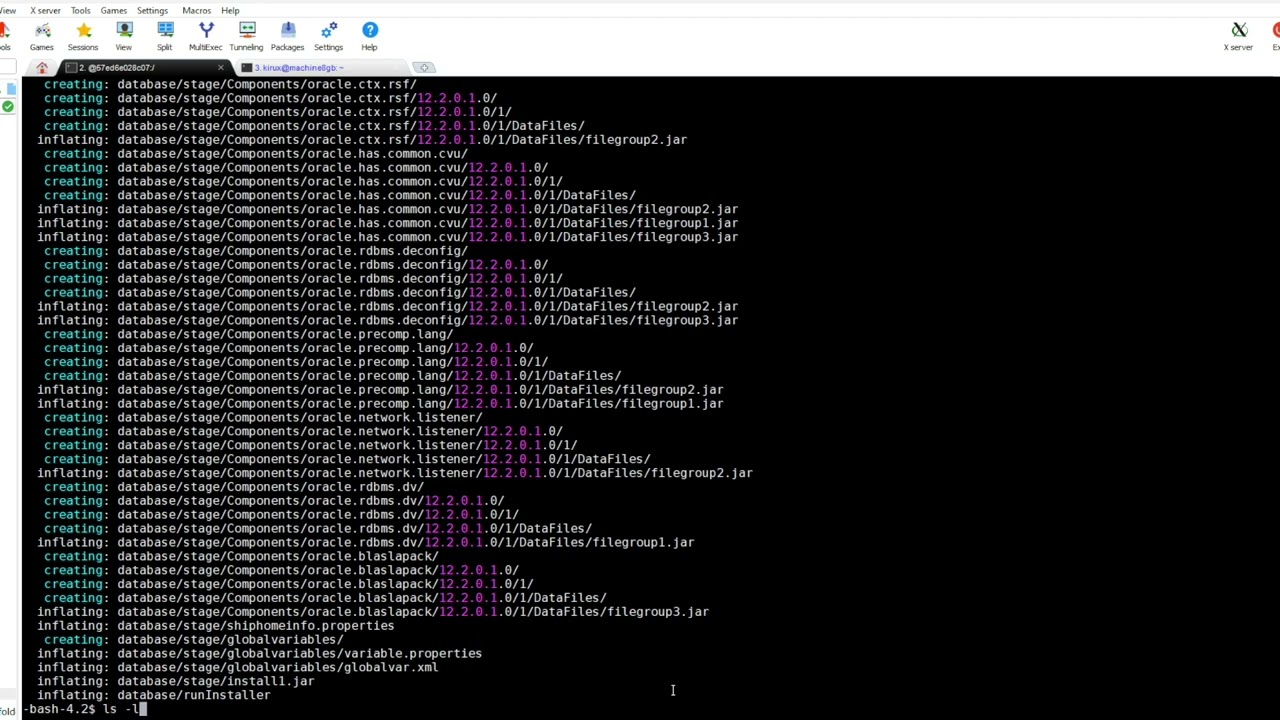The height and width of the screenshot is (720, 1280).
Task: Click the oracle.precomp.lang filegroup1.jar line
Action: click(x=380, y=403)
